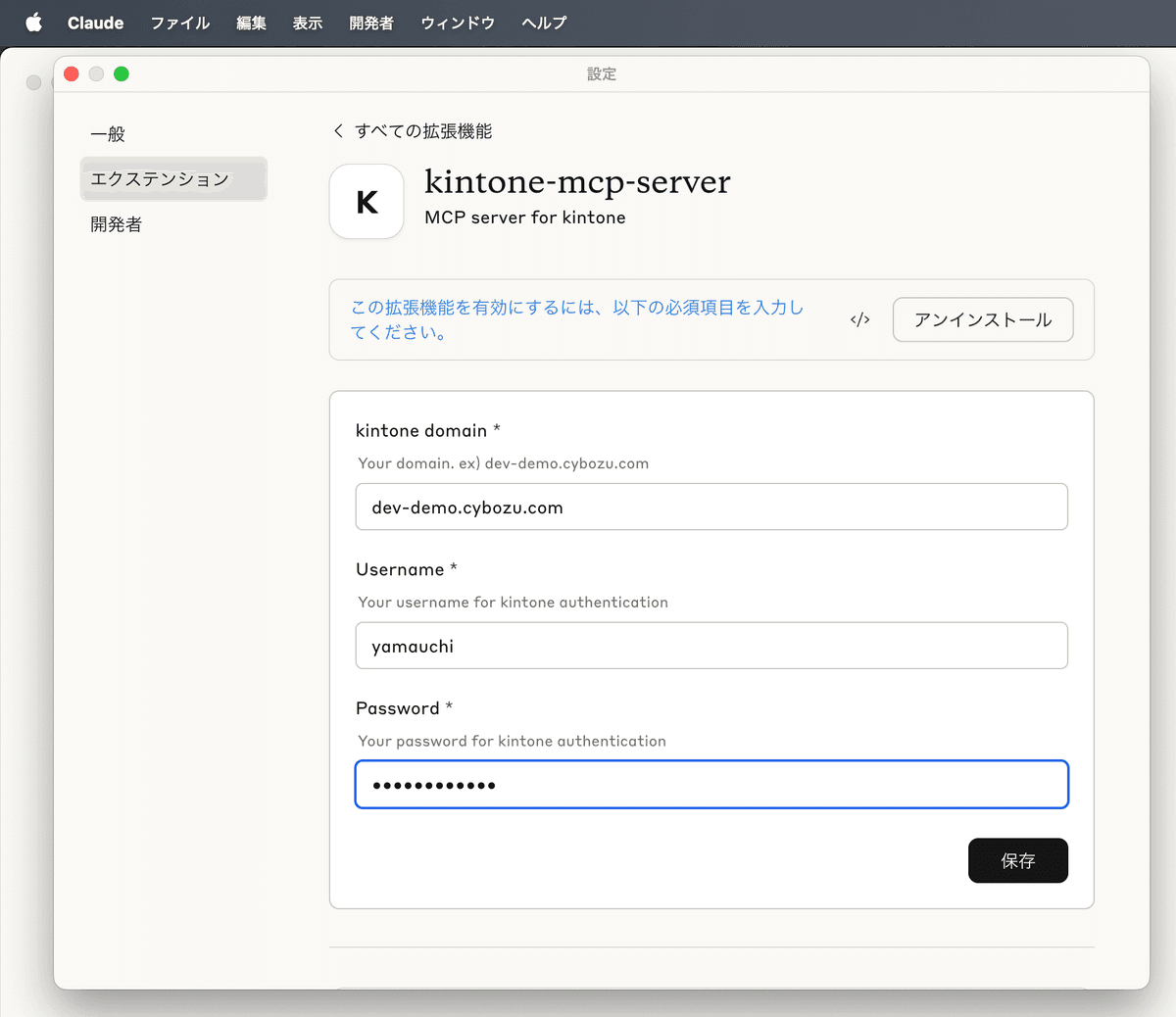Close the settings window
The height and width of the screenshot is (1017, 1176).
point(72,73)
